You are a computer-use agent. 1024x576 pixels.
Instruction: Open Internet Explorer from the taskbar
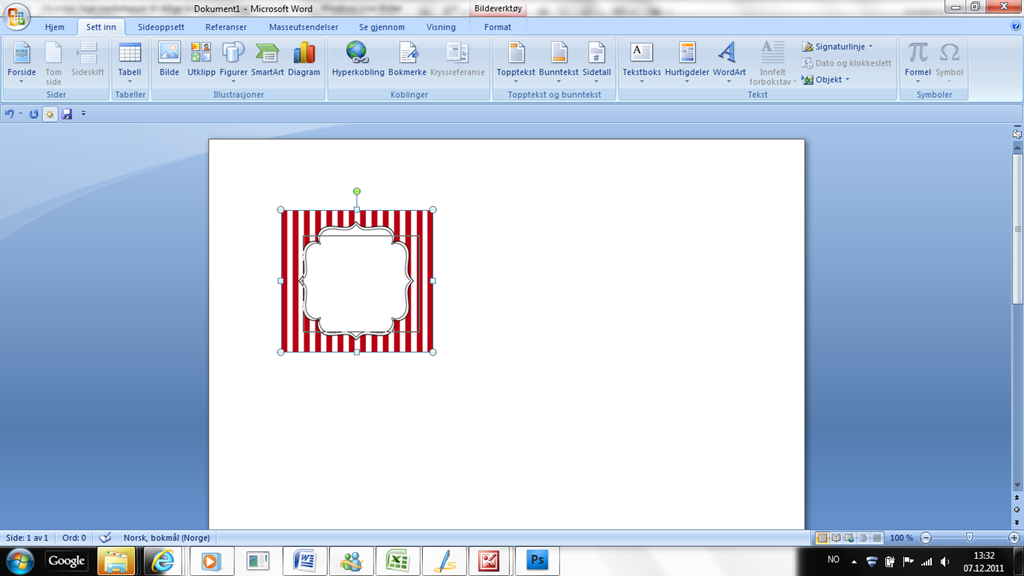(161, 560)
